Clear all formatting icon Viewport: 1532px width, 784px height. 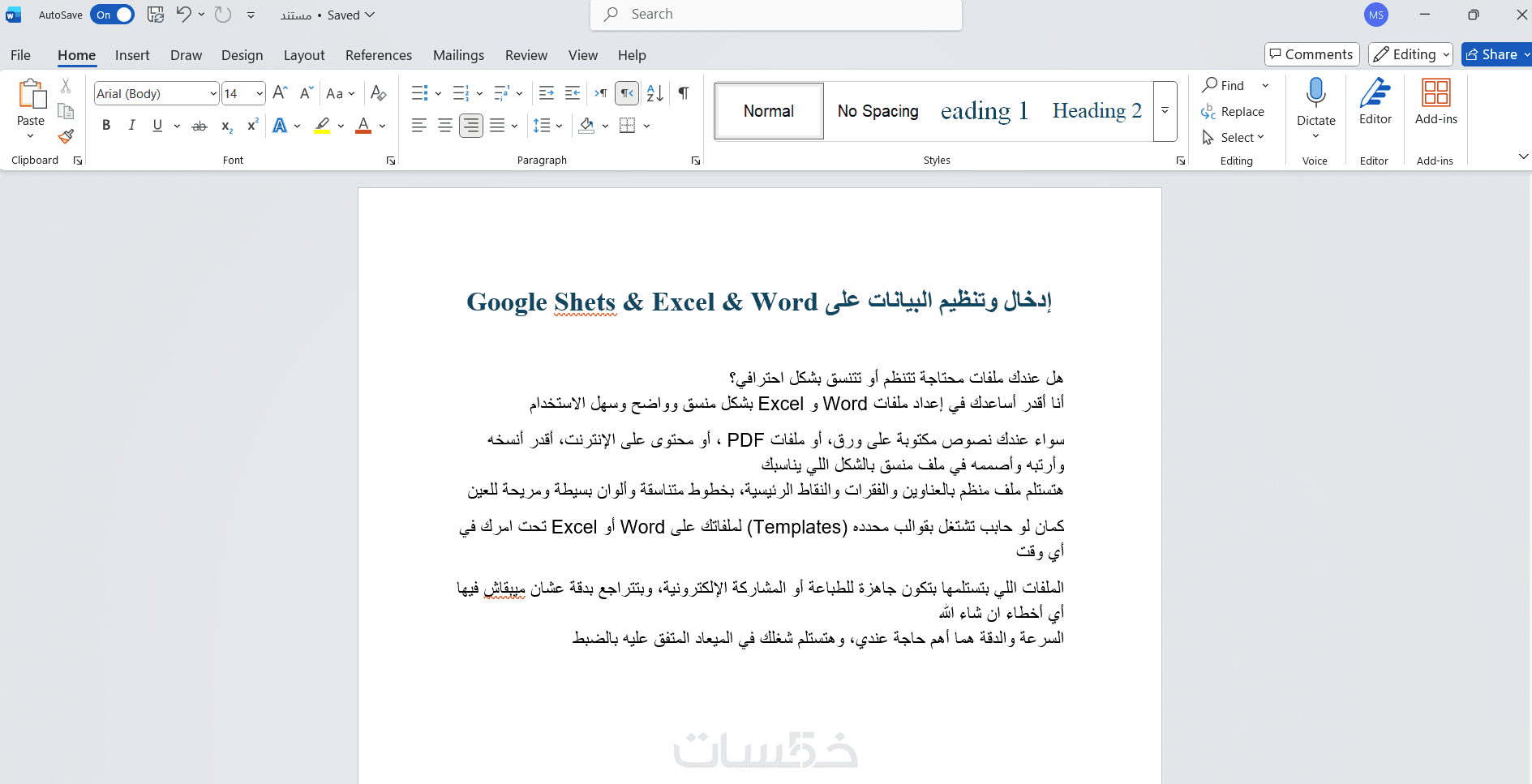(378, 93)
